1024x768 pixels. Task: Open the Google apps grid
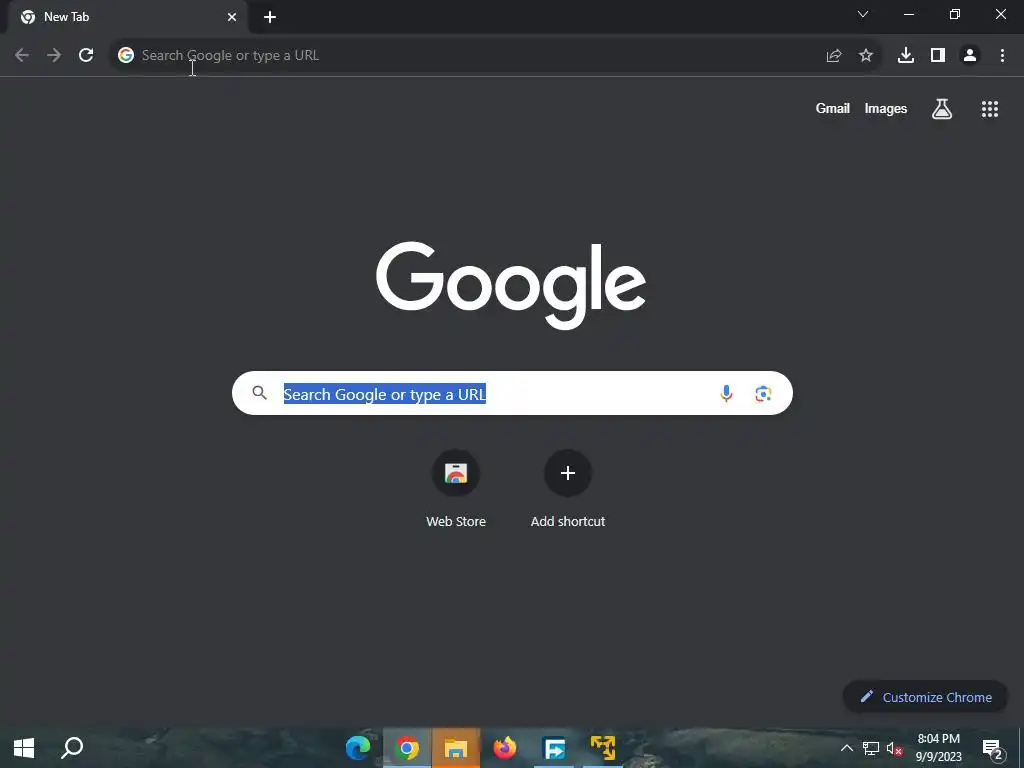(990, 109)
